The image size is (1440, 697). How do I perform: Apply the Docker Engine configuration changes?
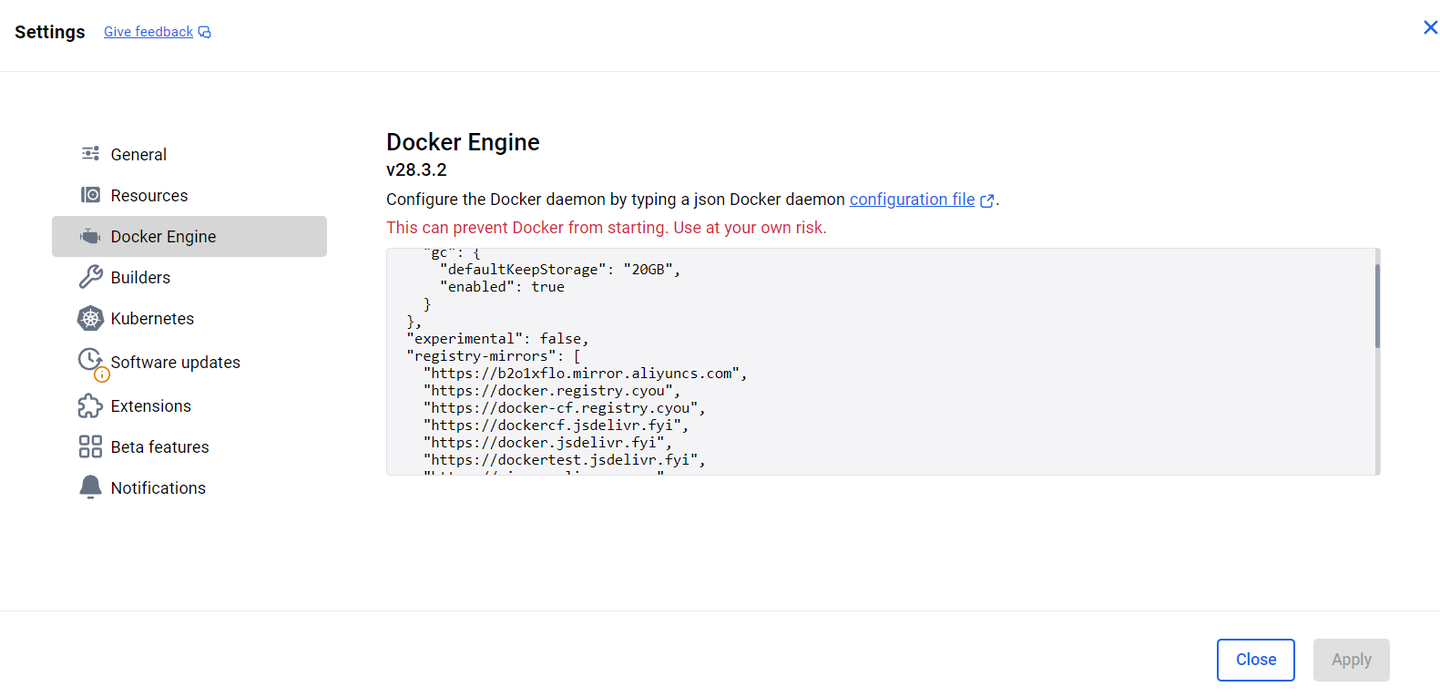(1351, 660)
